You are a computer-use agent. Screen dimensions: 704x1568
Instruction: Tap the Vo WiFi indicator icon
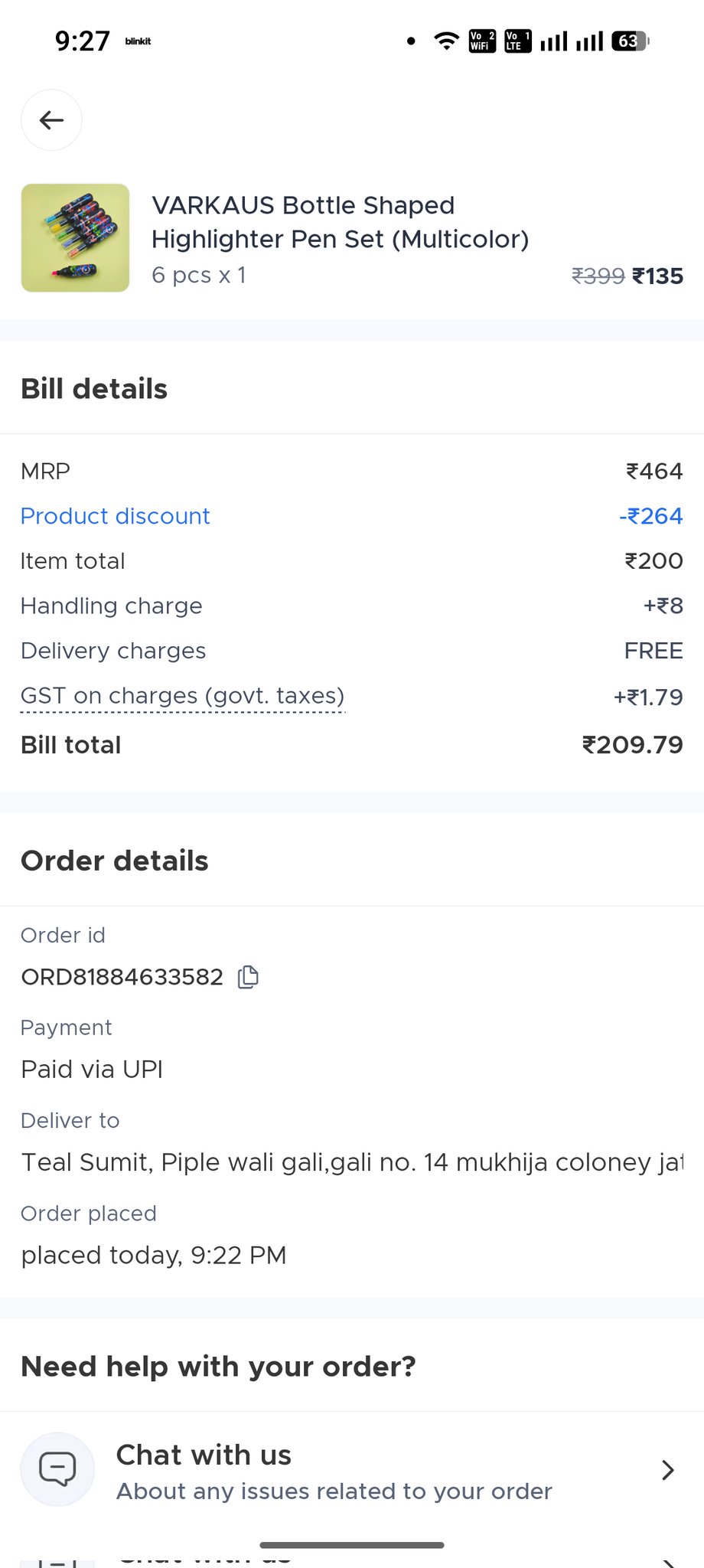coord(482,41)
